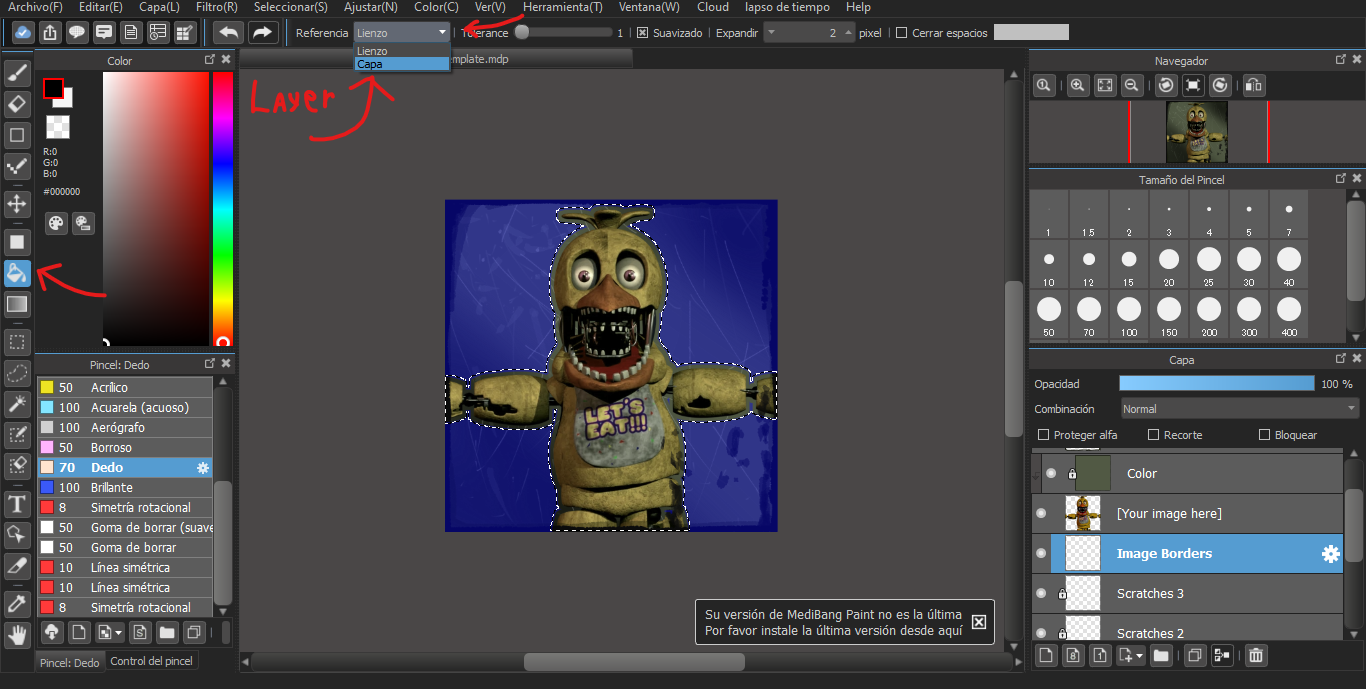This screenshot has width=1366, height=689.
Task: Select the Move tool
Action: pyautogui.click(x=17, y=204)
